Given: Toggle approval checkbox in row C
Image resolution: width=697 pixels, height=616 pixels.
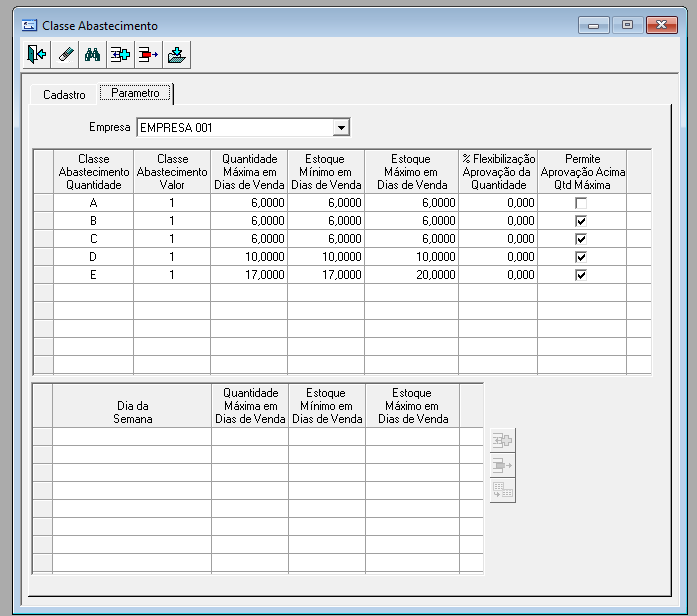Looking at the screenshot, I should point(581,239).
